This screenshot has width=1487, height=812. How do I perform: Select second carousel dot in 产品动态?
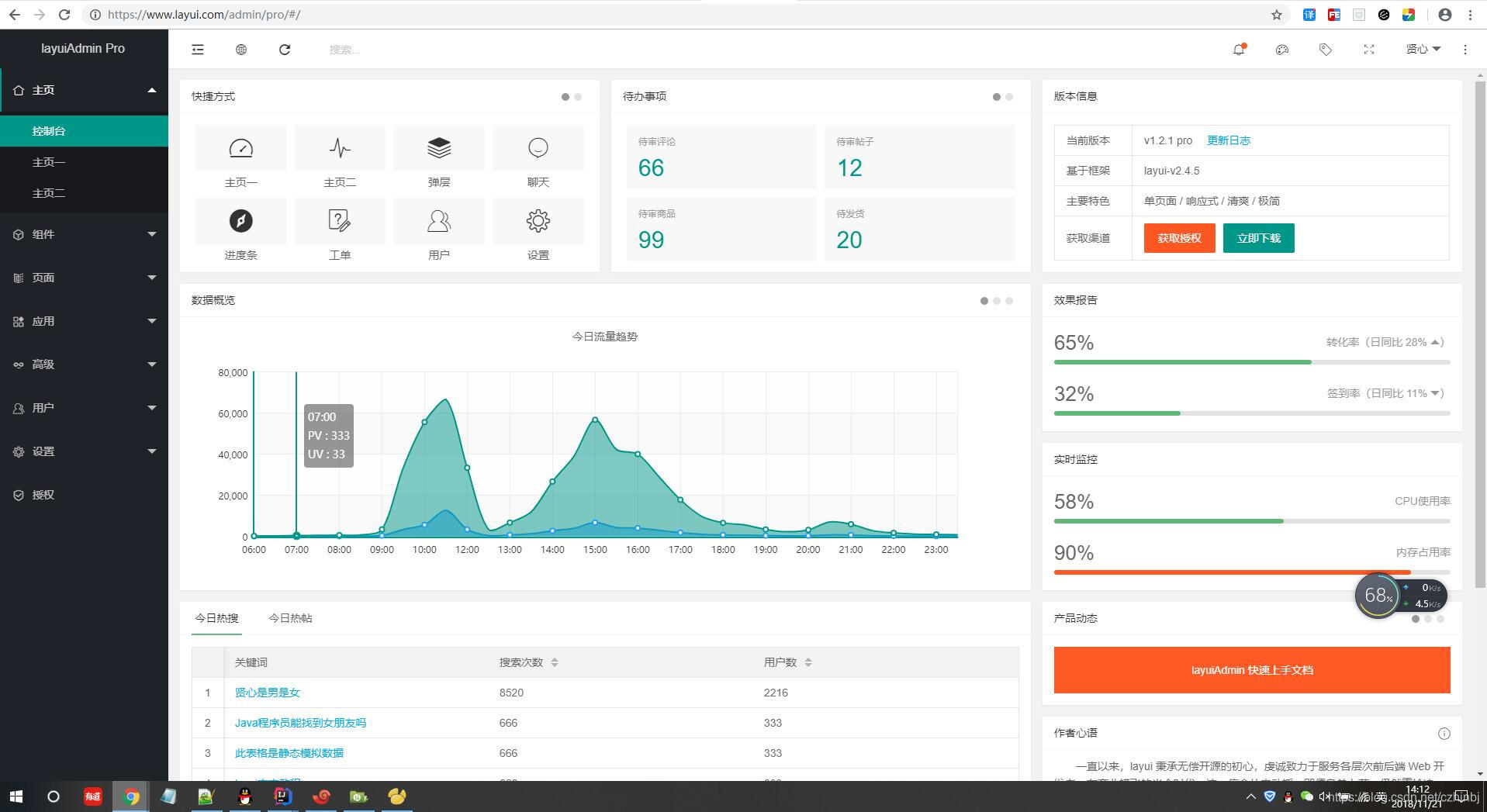[x=1428, y=619]
